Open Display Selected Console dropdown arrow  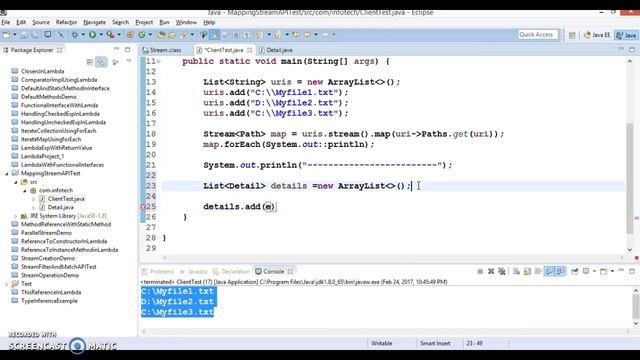tap(594, 271)
